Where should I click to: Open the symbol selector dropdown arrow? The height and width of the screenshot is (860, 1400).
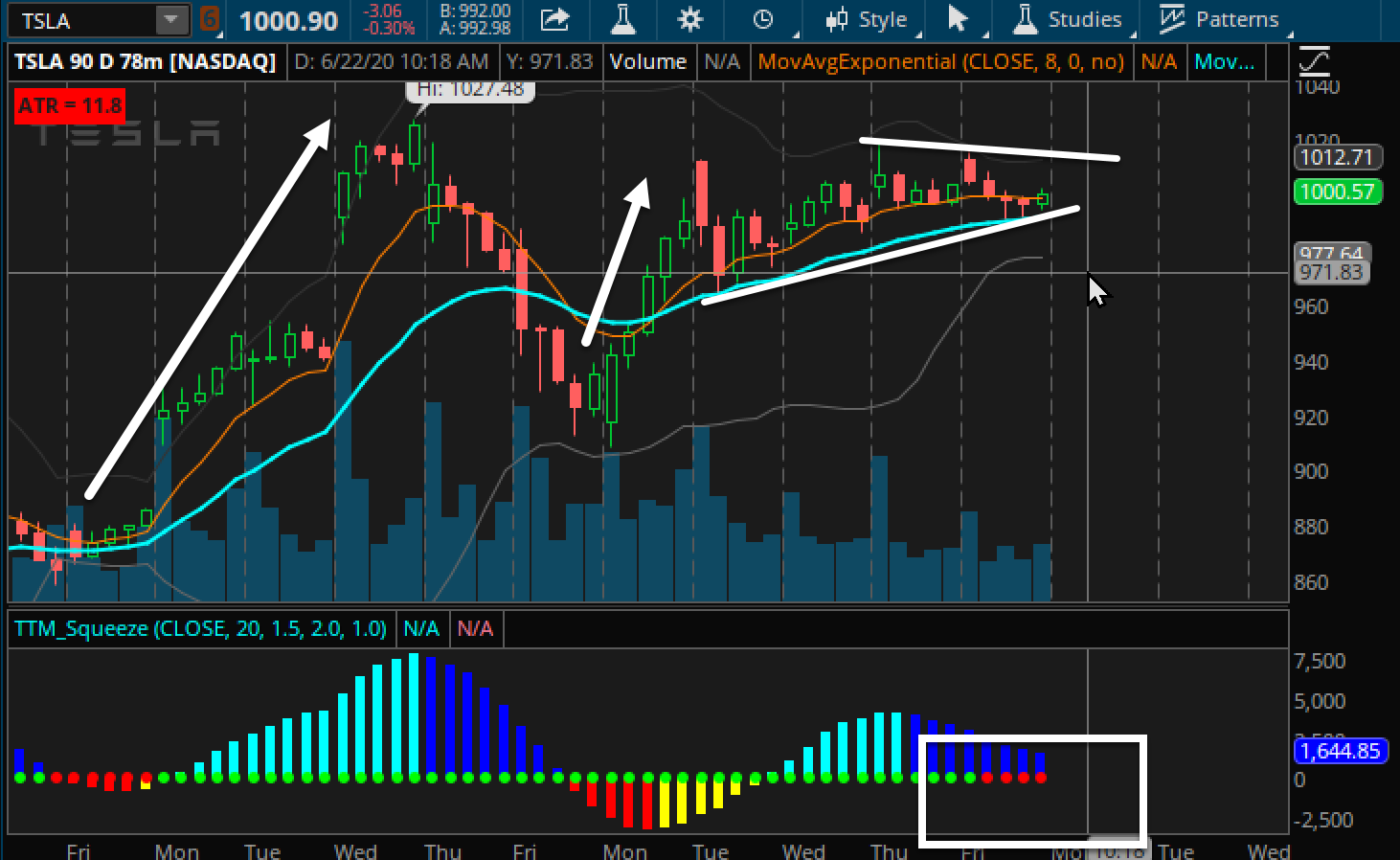click(171, 20)
